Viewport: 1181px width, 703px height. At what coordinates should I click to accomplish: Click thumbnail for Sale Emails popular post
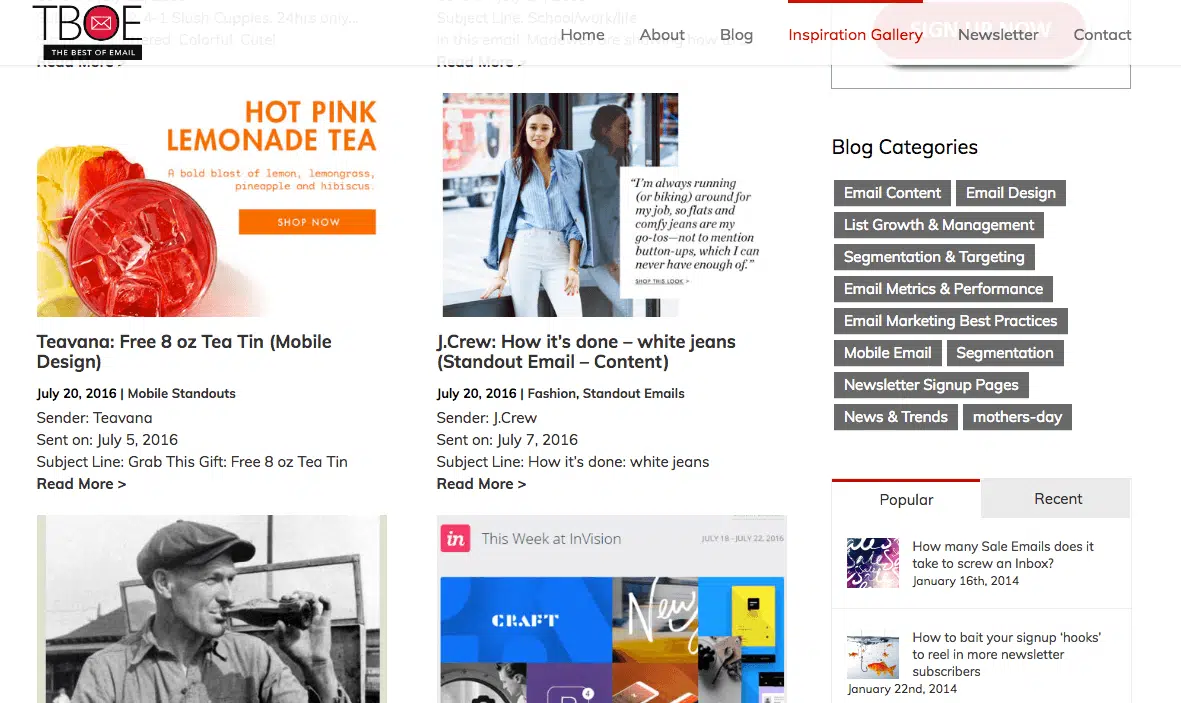pyautogui.click(x=873, y=563)
